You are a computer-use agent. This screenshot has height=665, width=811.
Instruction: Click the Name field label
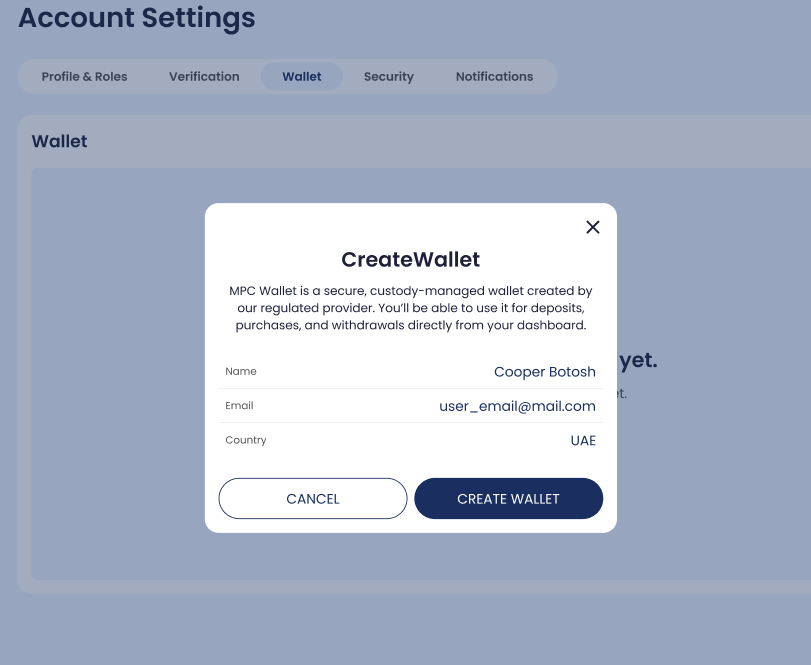[x=241, y=372]
